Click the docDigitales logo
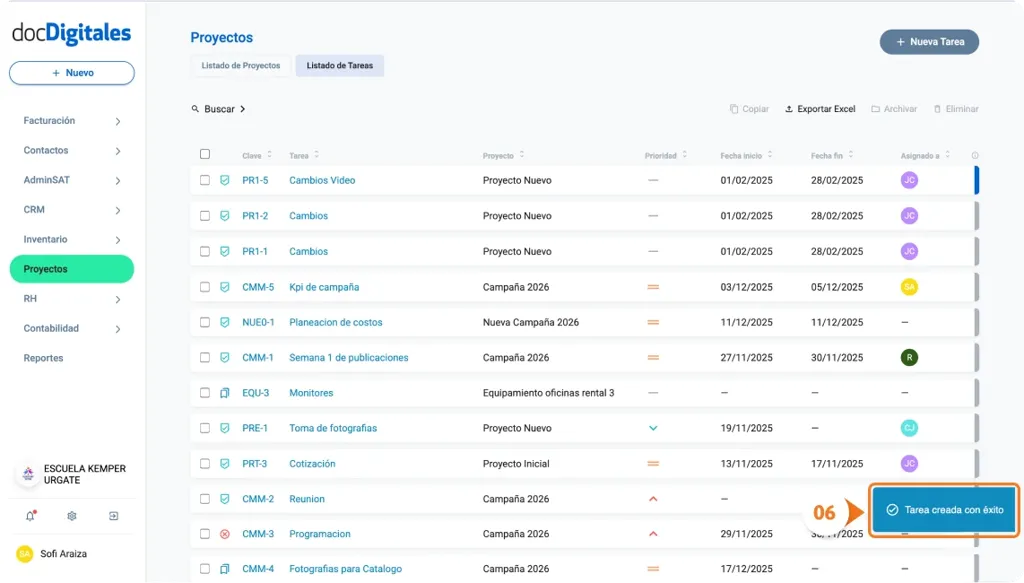Screen dimensions: 1024x583 pyautogui.click(x=70, y=32)
